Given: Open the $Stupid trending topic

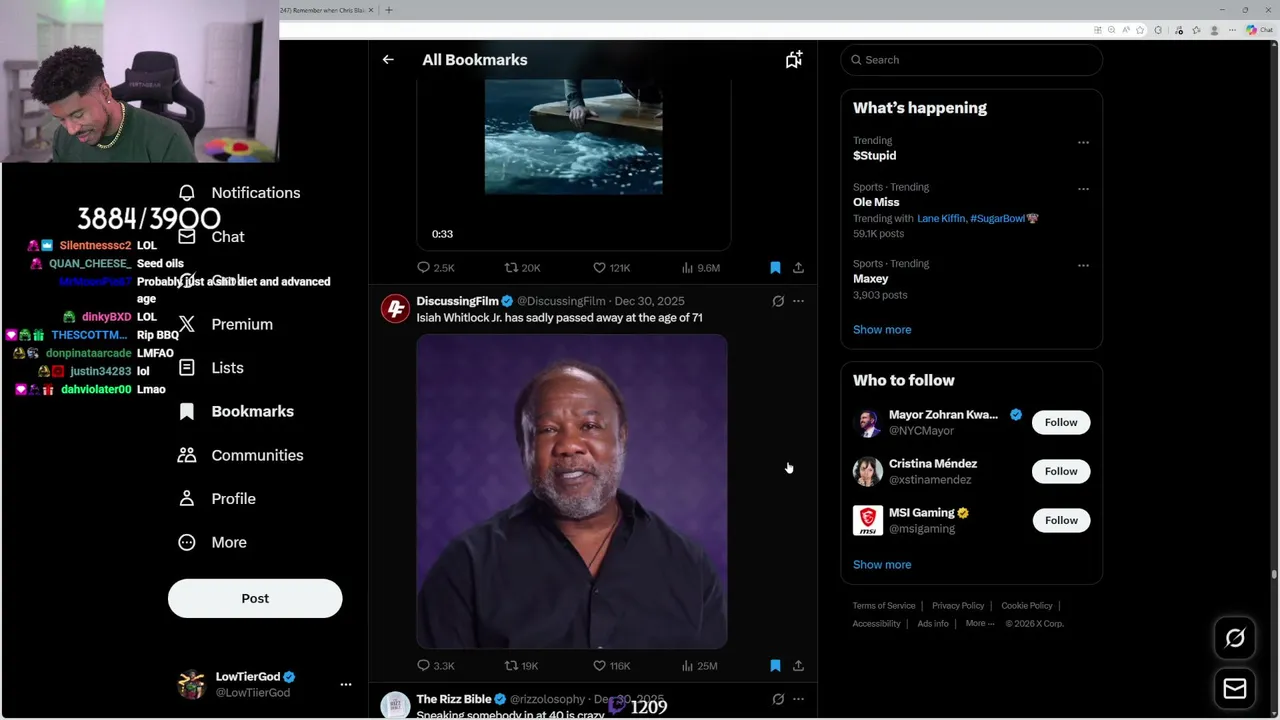Looking at the screenshot, I should [x=874, y=156].
